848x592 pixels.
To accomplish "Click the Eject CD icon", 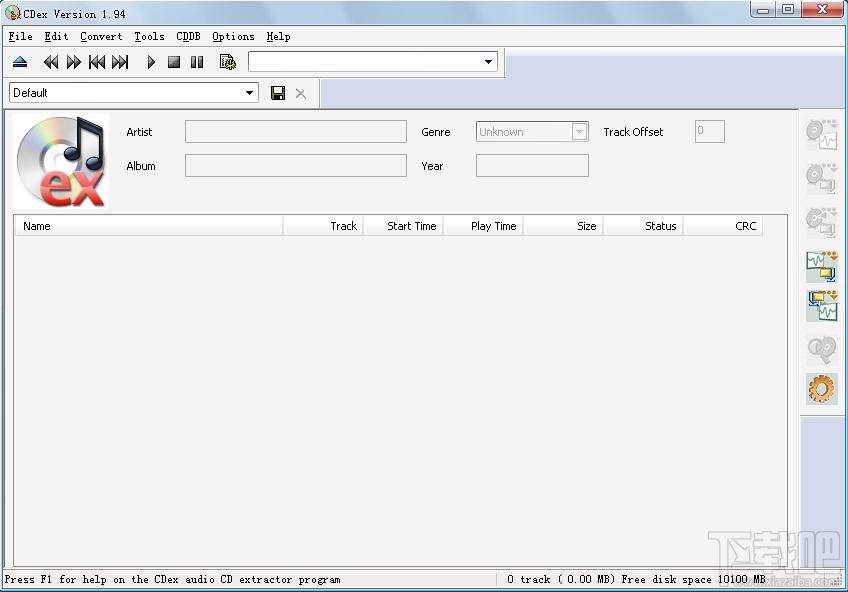I will 20,62.
